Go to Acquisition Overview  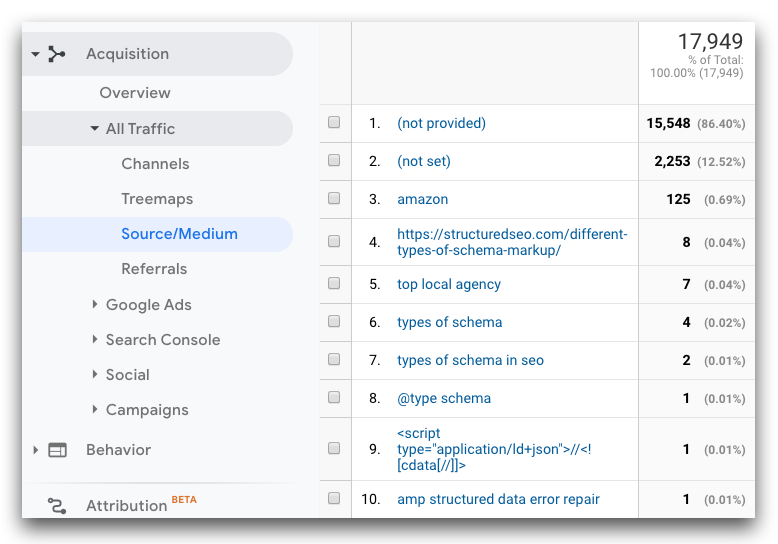[x=135, y=93]
